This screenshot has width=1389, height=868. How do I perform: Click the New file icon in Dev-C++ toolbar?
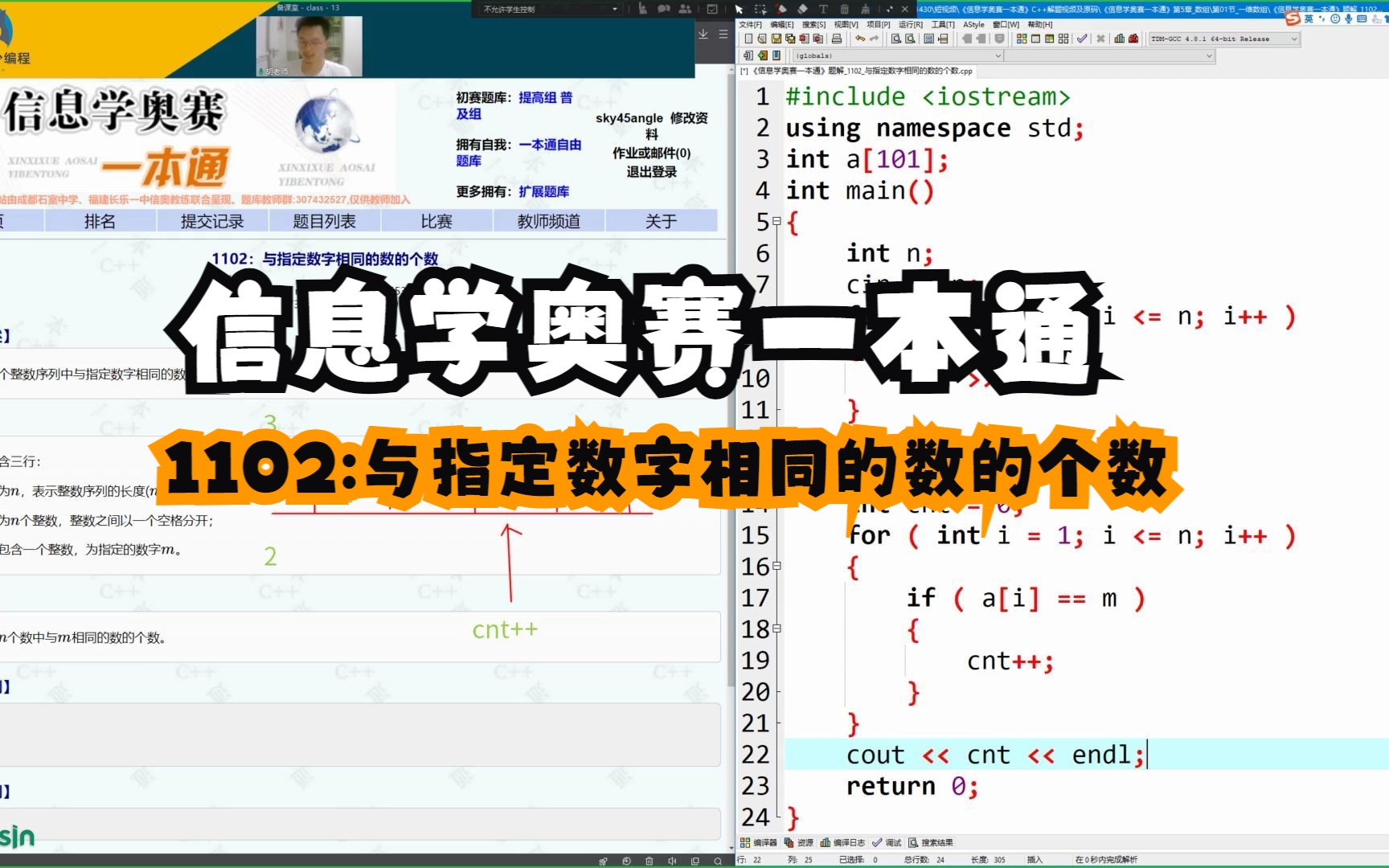(748, 39)
